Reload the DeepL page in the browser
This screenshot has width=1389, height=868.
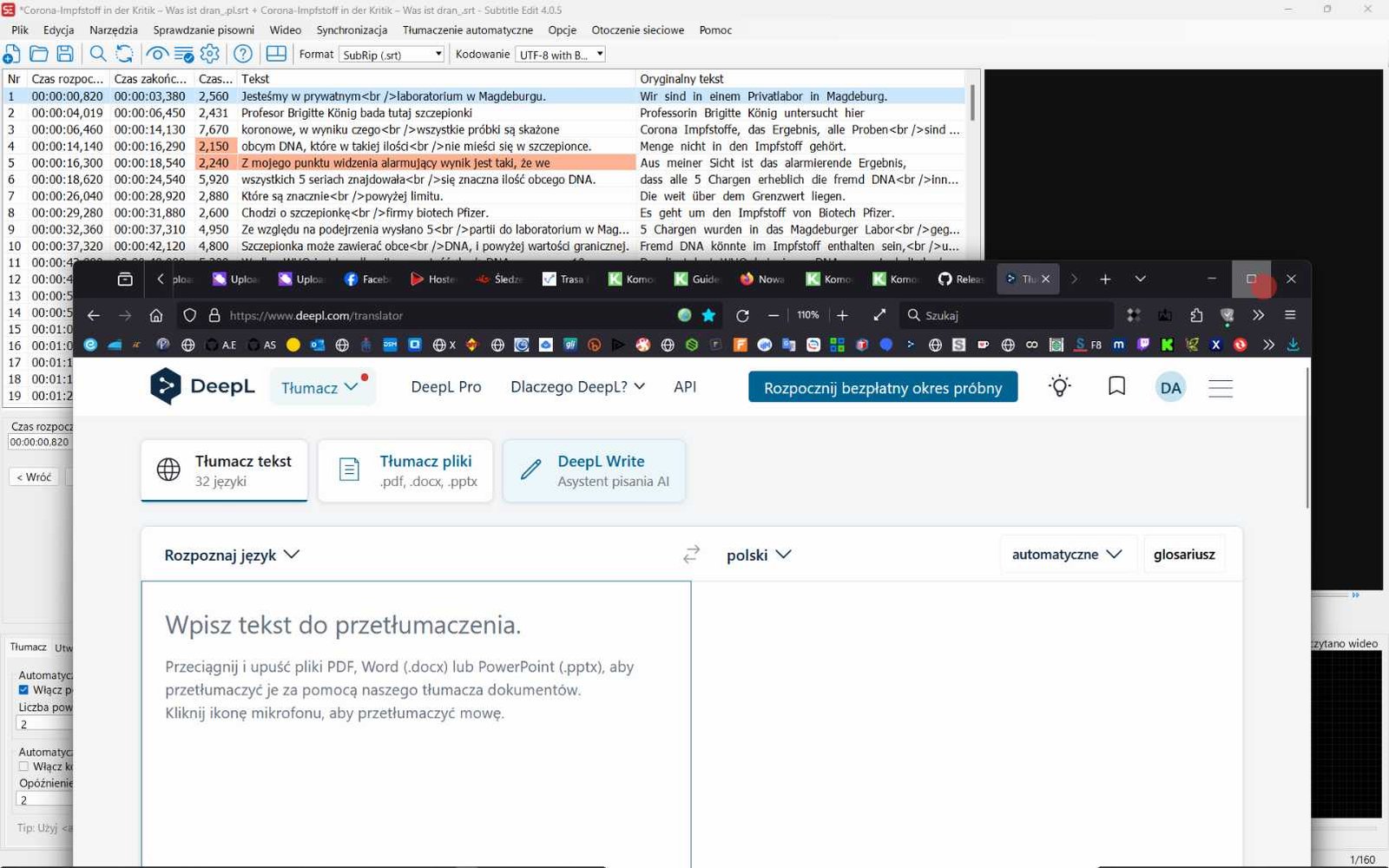pyautogui.click(x=742, y=315)
